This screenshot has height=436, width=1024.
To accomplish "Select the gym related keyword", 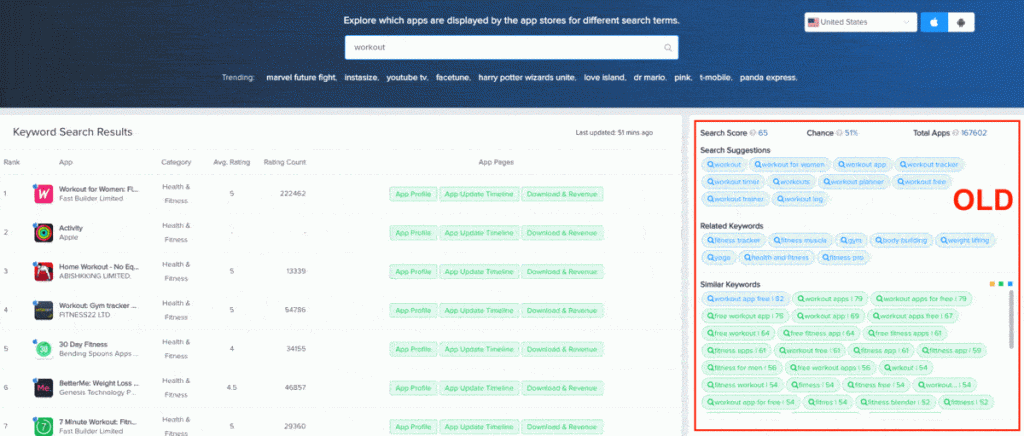I will point(851,240).
